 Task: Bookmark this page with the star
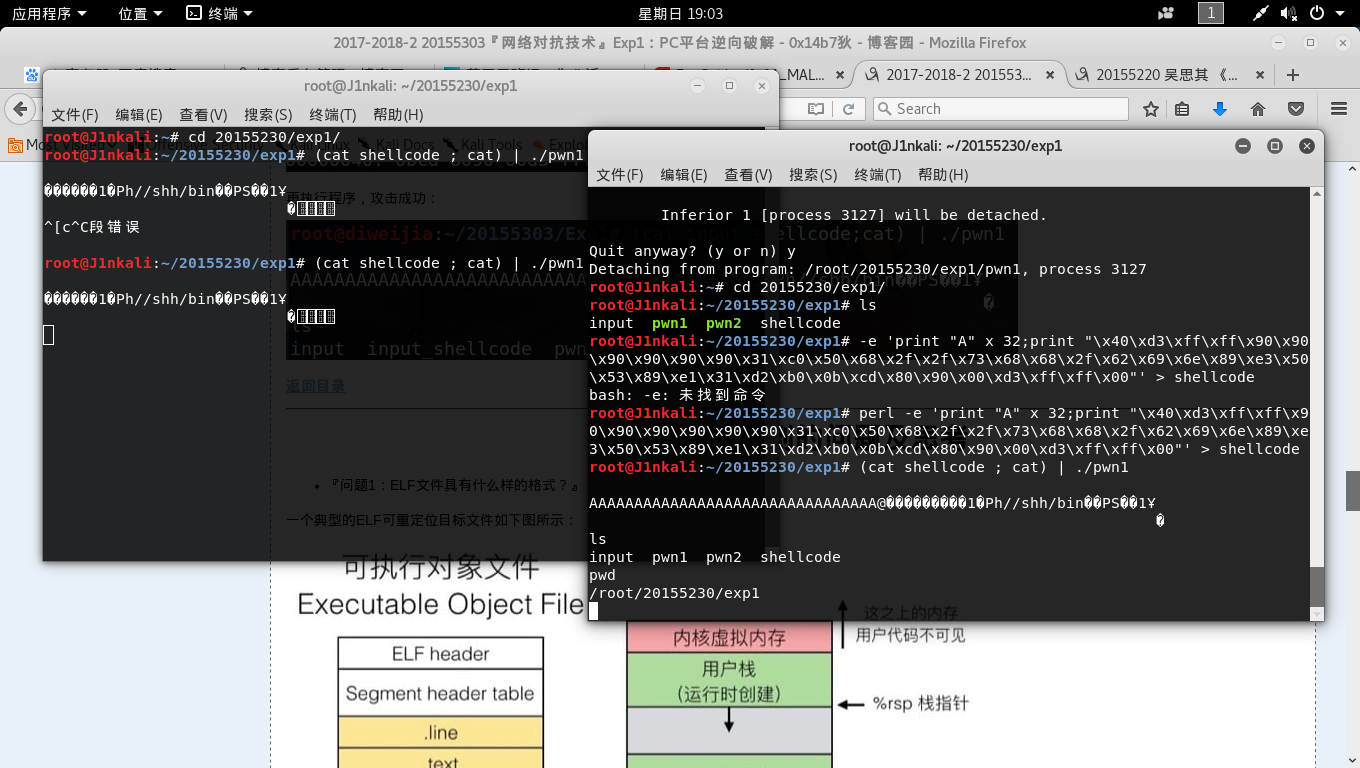pyautogui.click(x=1151, y=109)
